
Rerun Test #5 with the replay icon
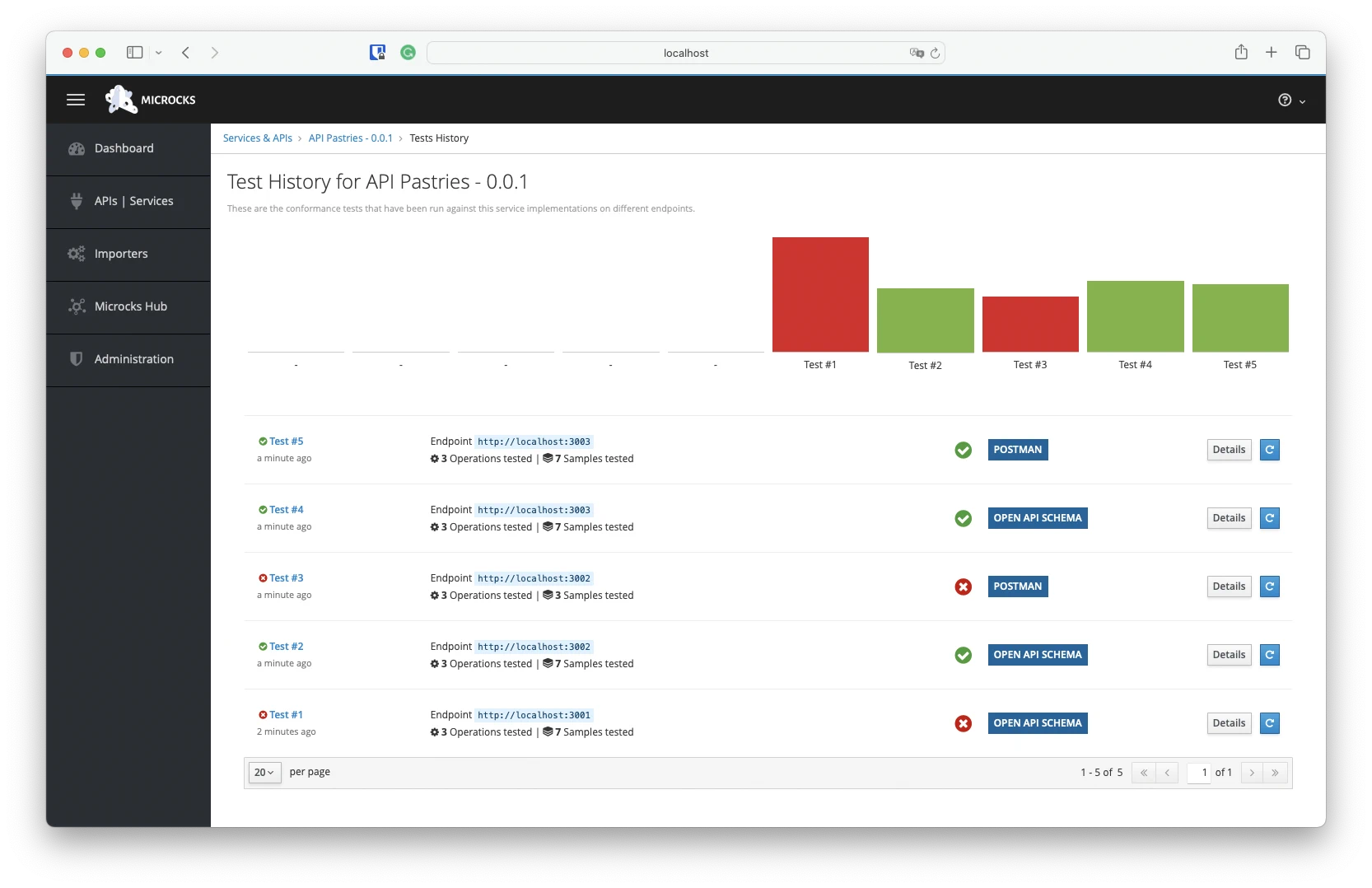pyautogui.click(x=1269, y=450)
